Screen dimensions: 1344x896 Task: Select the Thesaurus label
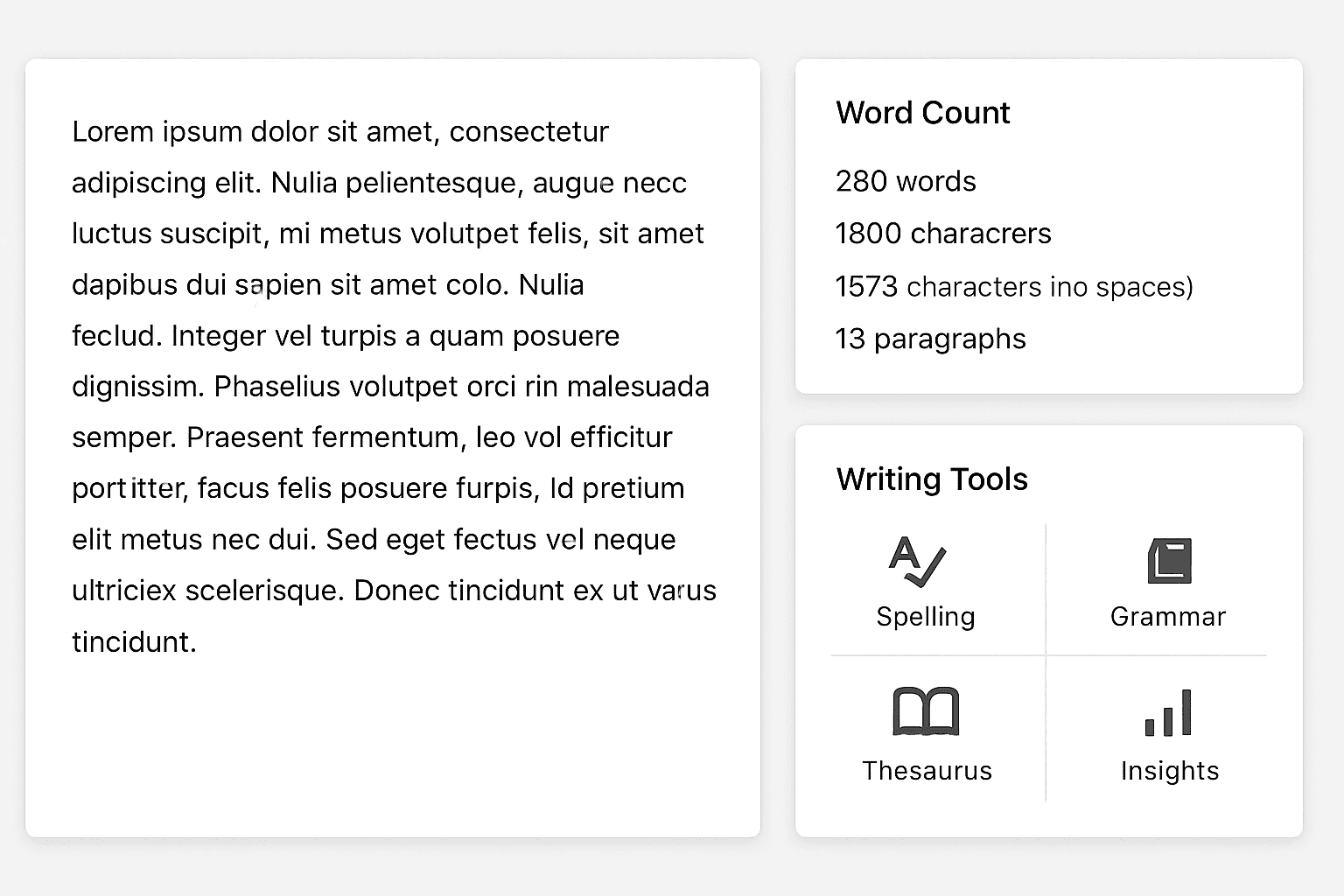(x=926, y=770)
